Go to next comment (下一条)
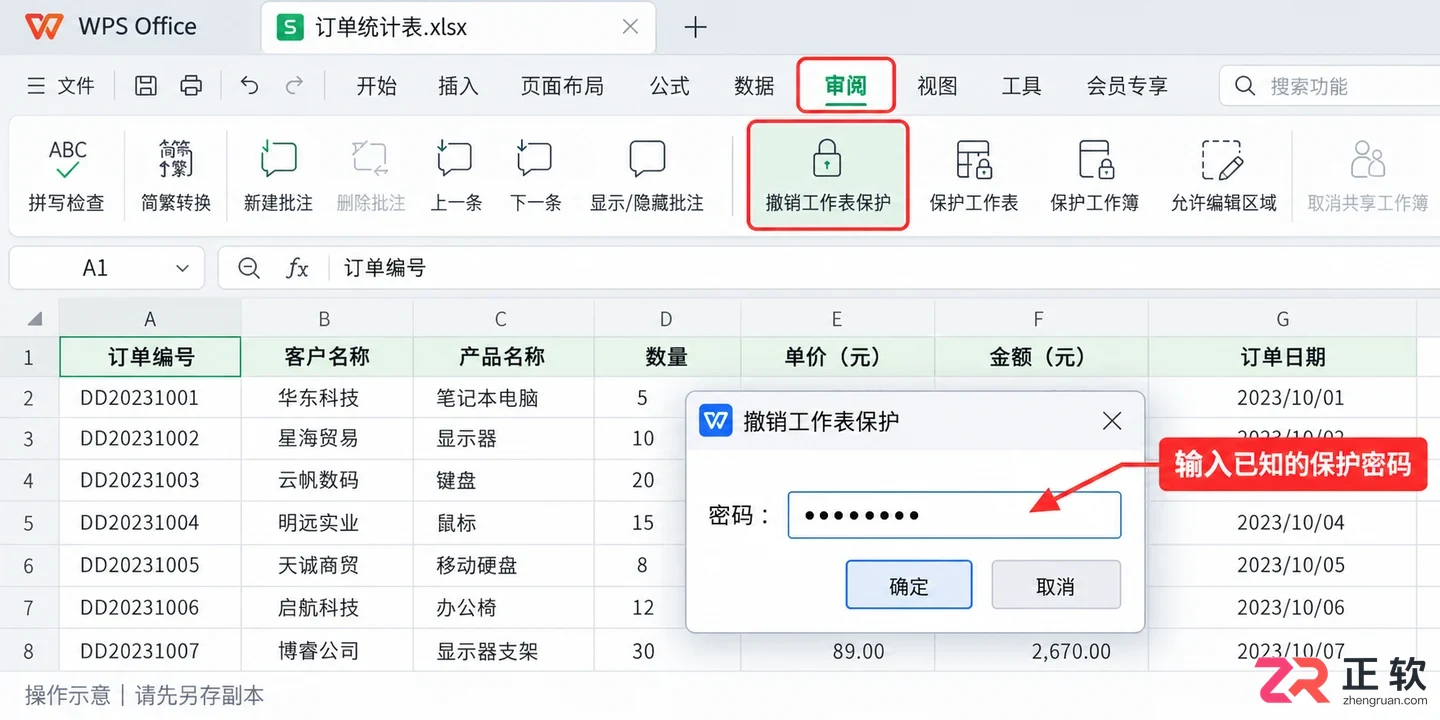The width and height of the screenshot is (1440, 720). click(x=535, y=176)
